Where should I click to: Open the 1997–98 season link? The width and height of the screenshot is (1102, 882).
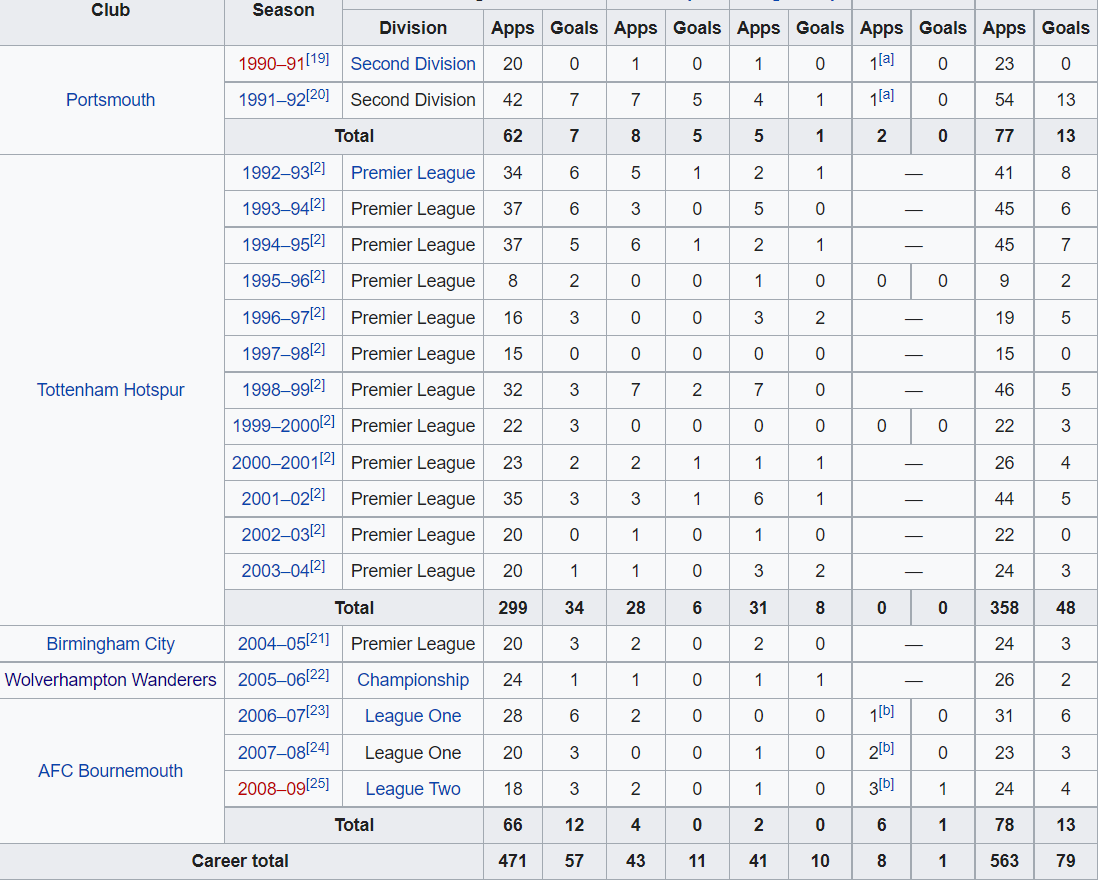click(x=276, y=354)
